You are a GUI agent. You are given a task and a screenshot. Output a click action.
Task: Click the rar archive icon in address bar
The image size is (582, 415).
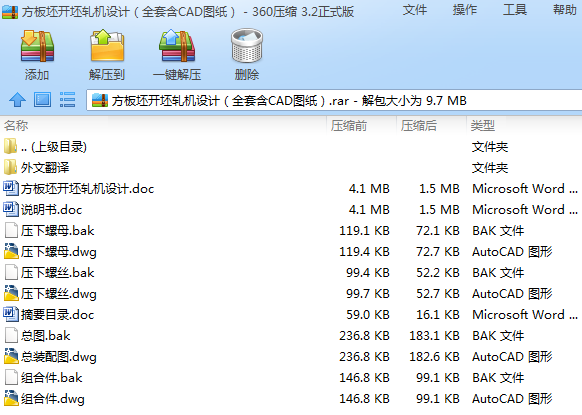tap(100, 100)
